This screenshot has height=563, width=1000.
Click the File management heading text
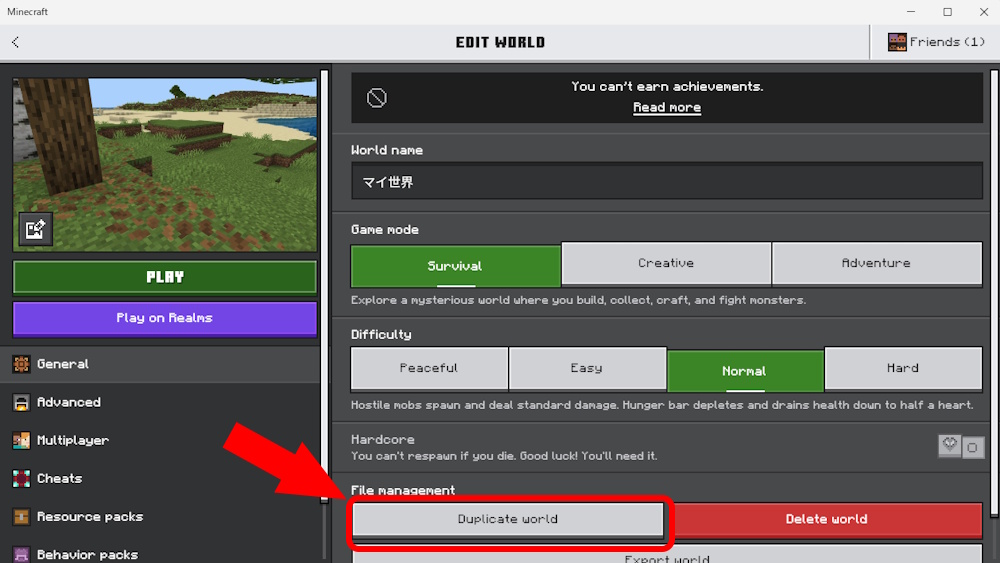pos(402,490)
